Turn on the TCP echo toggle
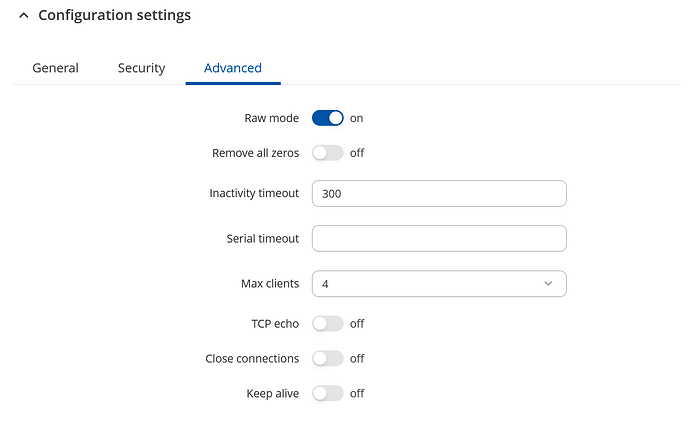 pos(328,323)
